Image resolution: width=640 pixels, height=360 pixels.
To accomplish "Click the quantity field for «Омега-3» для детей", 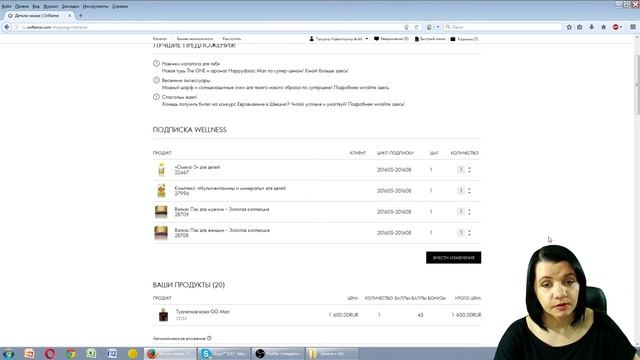I will click(461, 169).
